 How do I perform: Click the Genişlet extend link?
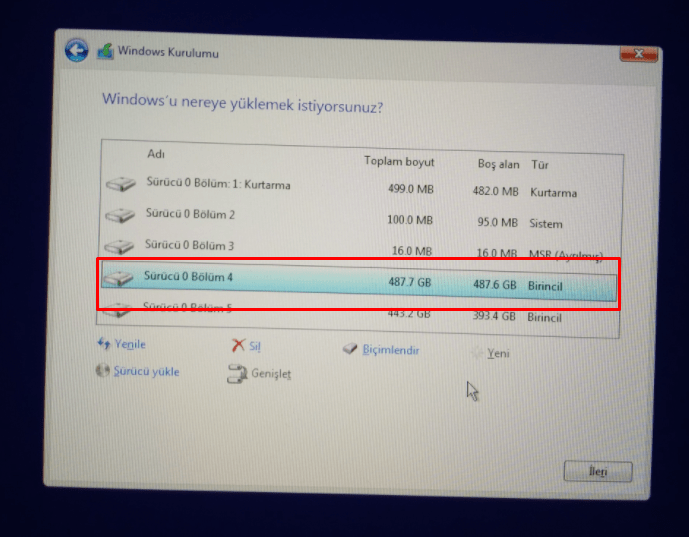pos(271,374)
